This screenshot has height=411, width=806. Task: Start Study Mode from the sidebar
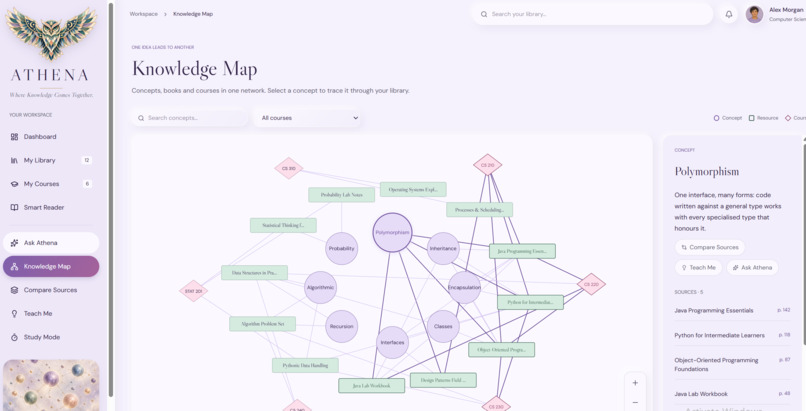(51, 337)
